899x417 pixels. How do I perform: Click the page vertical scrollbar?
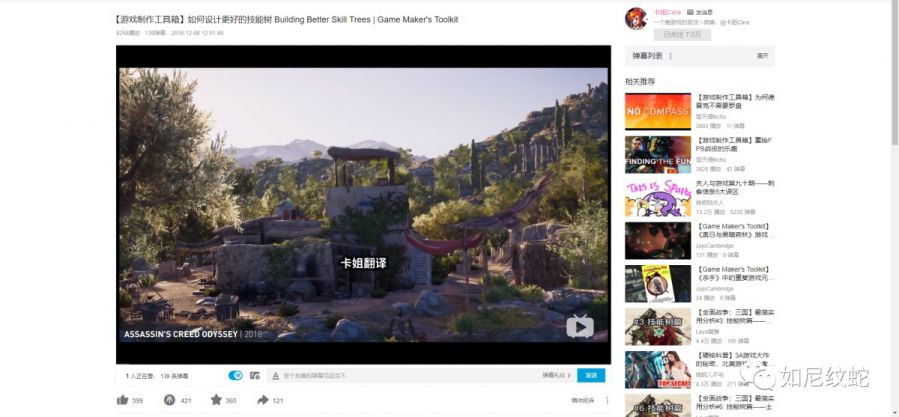pos(894,72)
